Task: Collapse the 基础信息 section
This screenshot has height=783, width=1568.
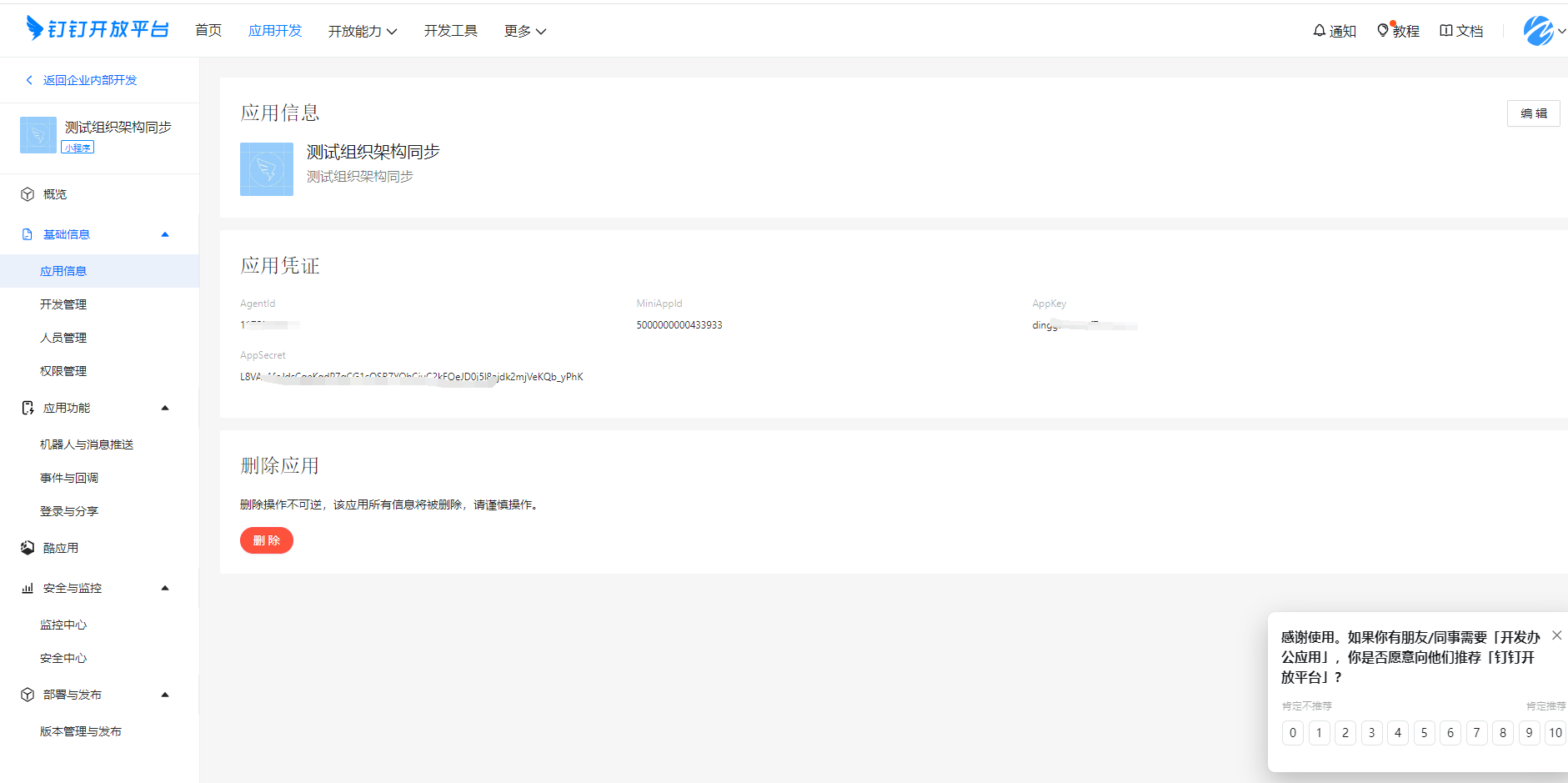Action: [165, 234]
